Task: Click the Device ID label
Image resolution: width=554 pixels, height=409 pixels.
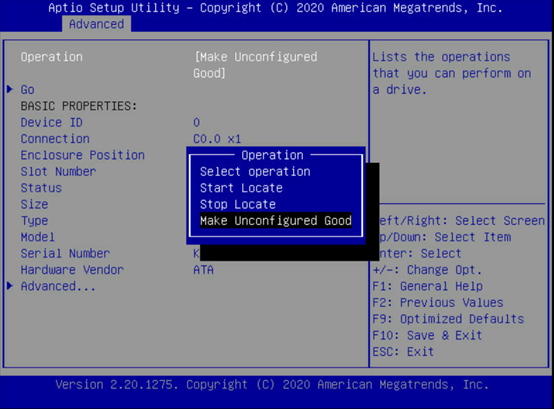Action: (x=52, y=123)
